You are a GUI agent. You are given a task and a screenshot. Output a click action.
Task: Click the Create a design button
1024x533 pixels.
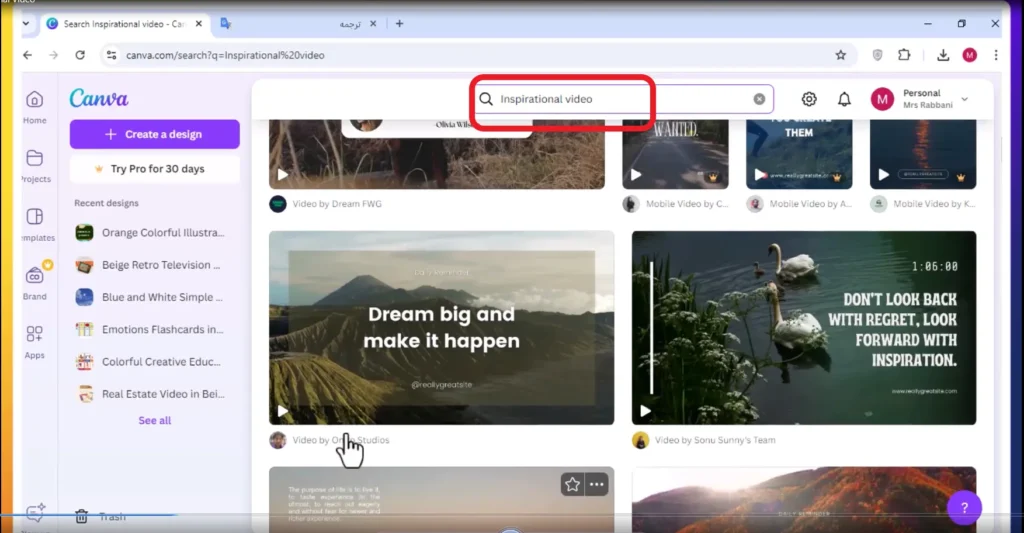[x=155, y=134]
